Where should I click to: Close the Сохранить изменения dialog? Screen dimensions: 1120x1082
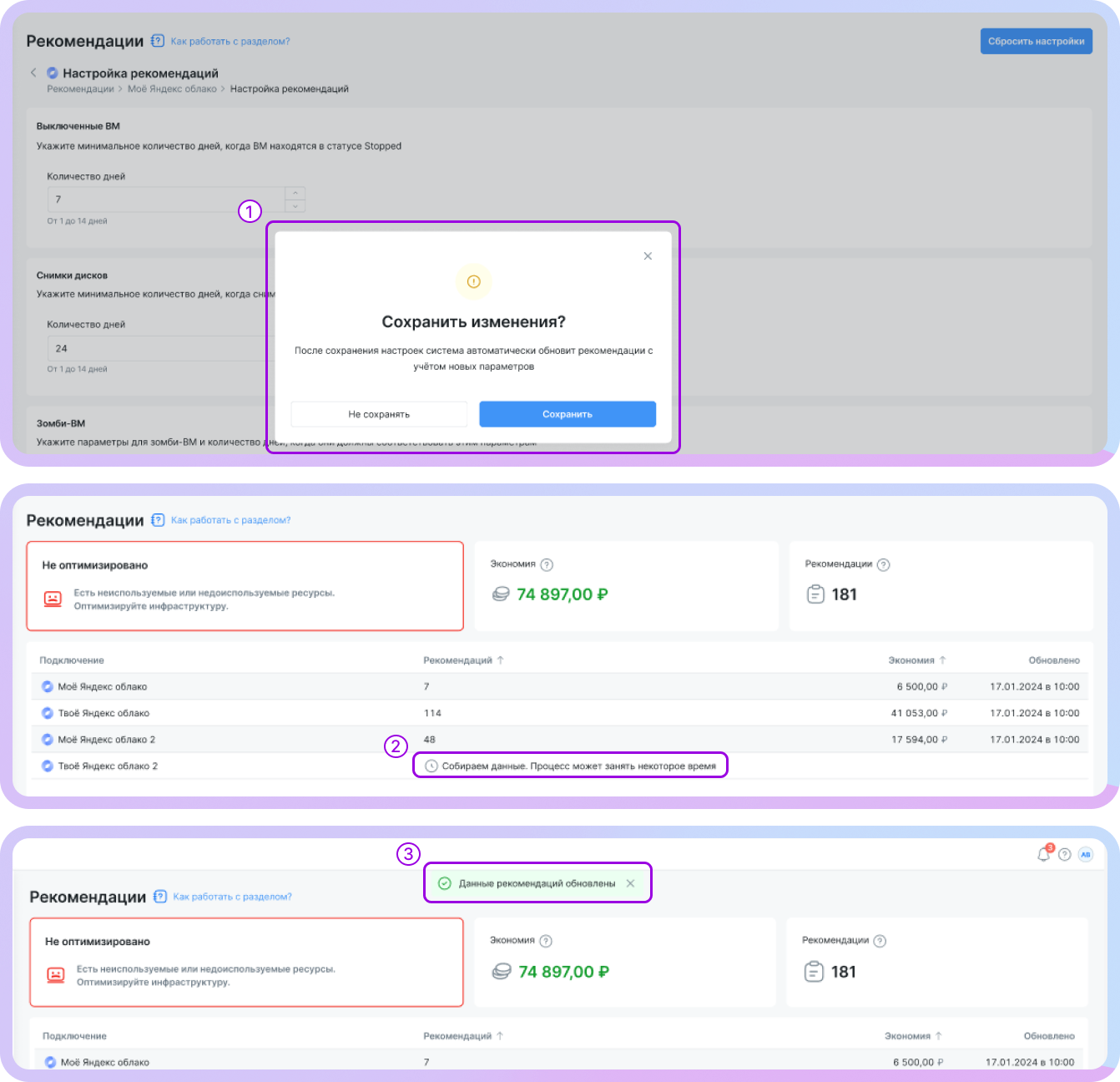pyautogui.click(x=648, y=256)
